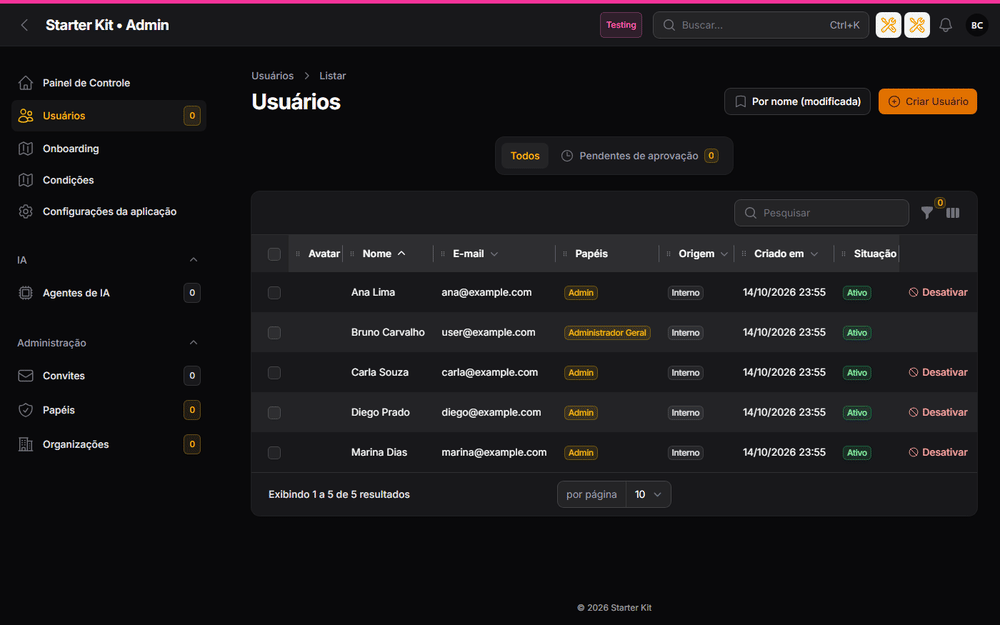Open the per page 10 dropdown
The height and width of the screenshot is (625, 1000).
click(648, 494)
